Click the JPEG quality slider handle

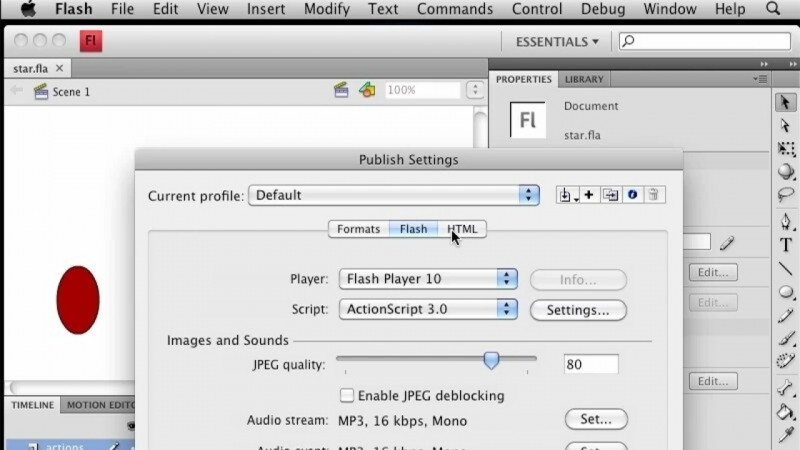tap(491, 360)
